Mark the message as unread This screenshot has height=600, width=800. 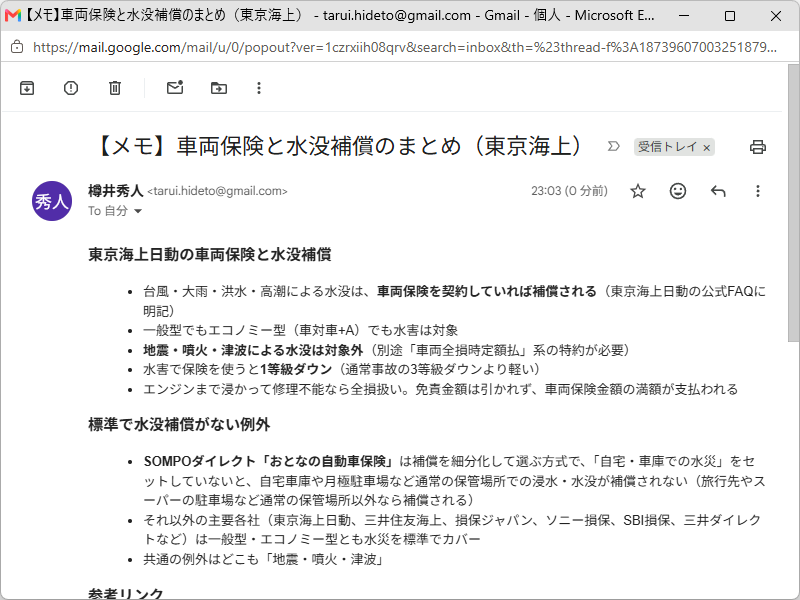coord(175,88)
